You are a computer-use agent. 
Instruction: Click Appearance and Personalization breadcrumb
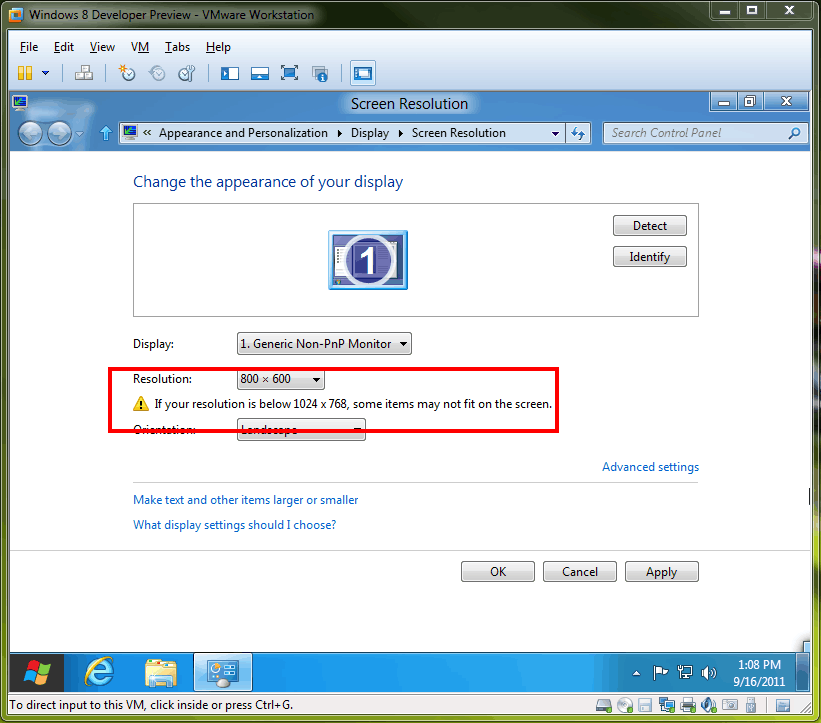pos(243,133)
